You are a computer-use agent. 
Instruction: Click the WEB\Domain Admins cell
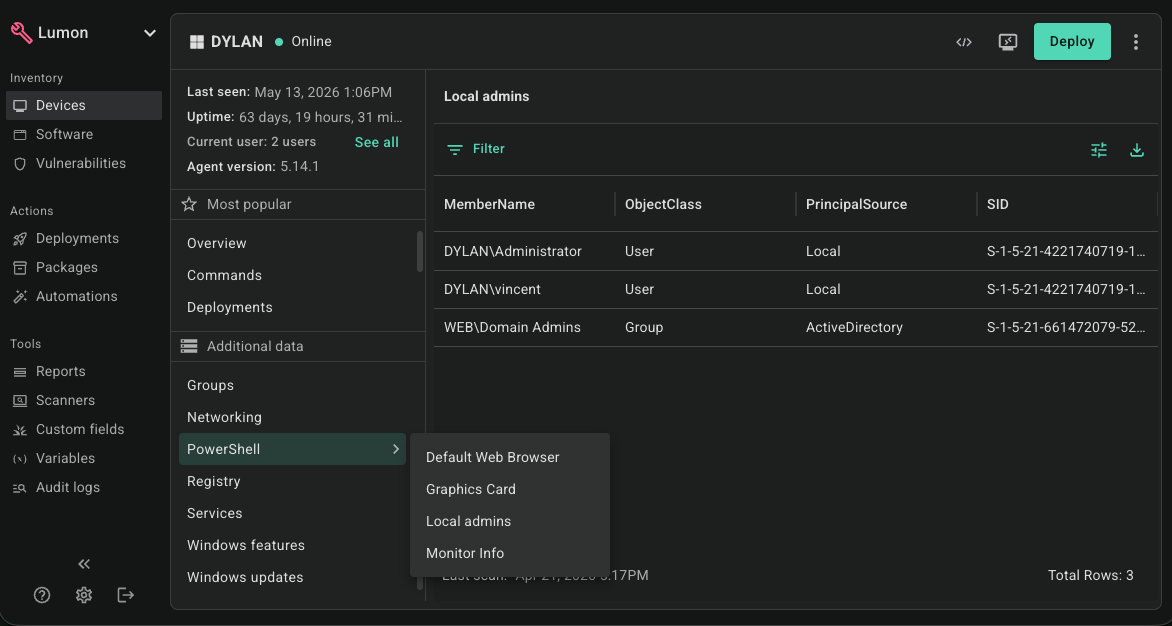pyautogui.click(x=512, y=328)
